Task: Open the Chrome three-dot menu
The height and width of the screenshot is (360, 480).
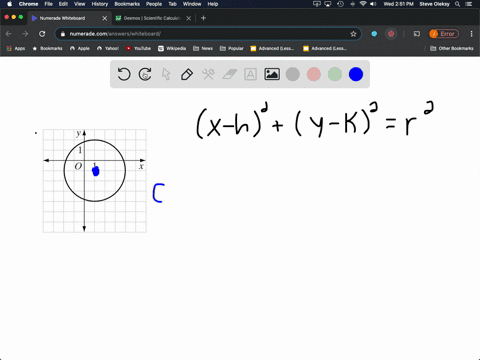Action: click(471, 34)
